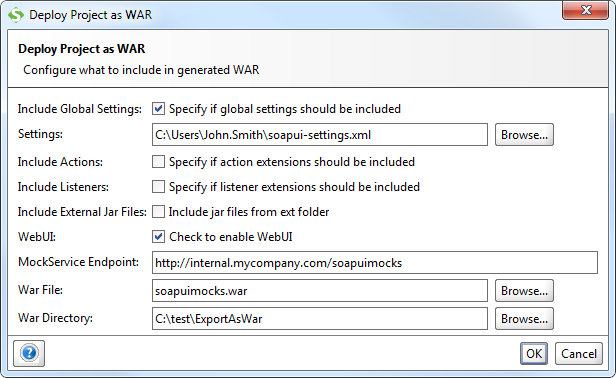Click the 'War Directory:' label

[55, 317]
